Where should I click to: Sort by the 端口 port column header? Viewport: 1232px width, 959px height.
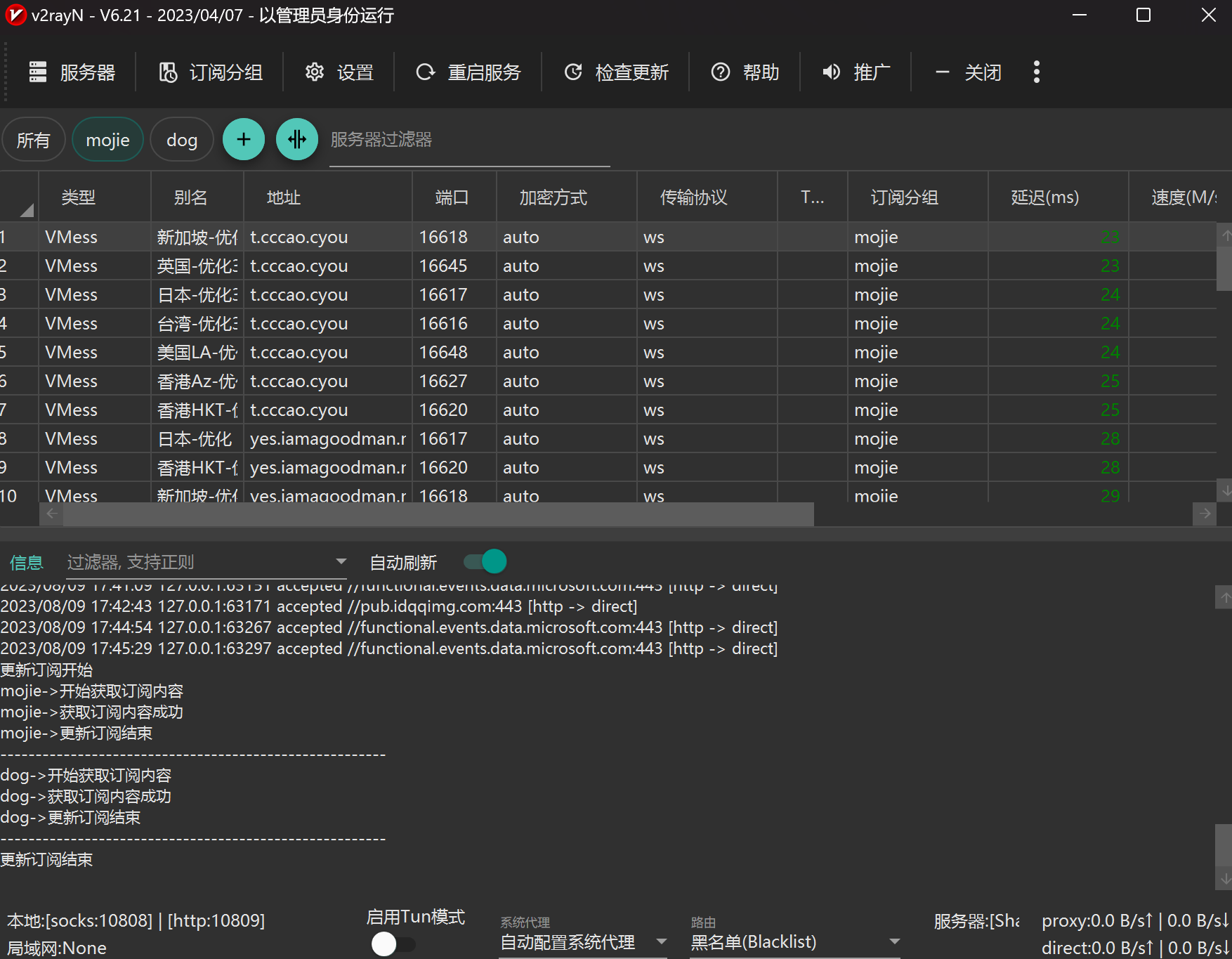click(454, 197)
